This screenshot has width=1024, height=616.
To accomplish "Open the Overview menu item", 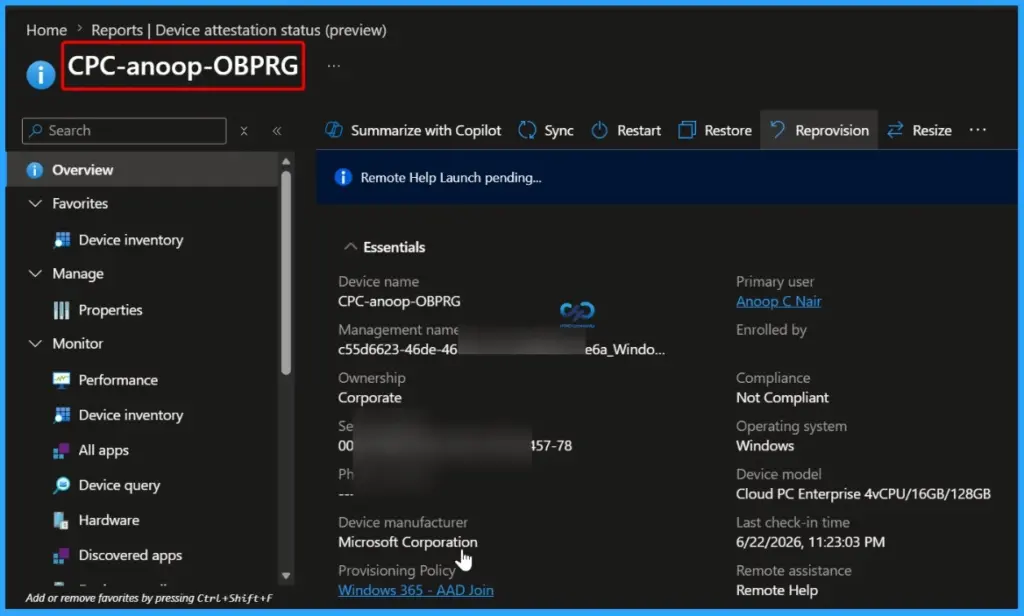I will coord(143,170).
